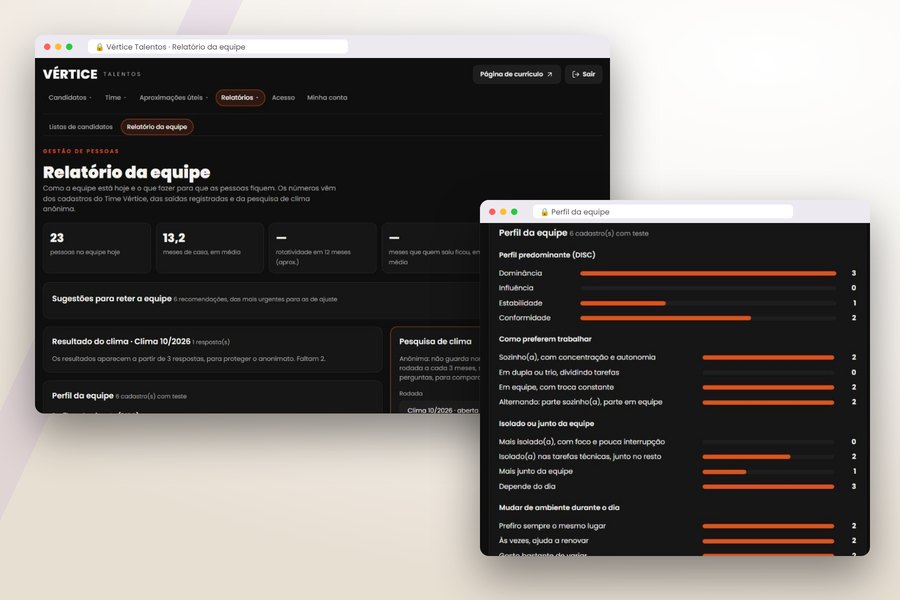Select the 23 pessoas na equipe hoje card
This screenshot has width=900, height=600.
click(97, 247)
